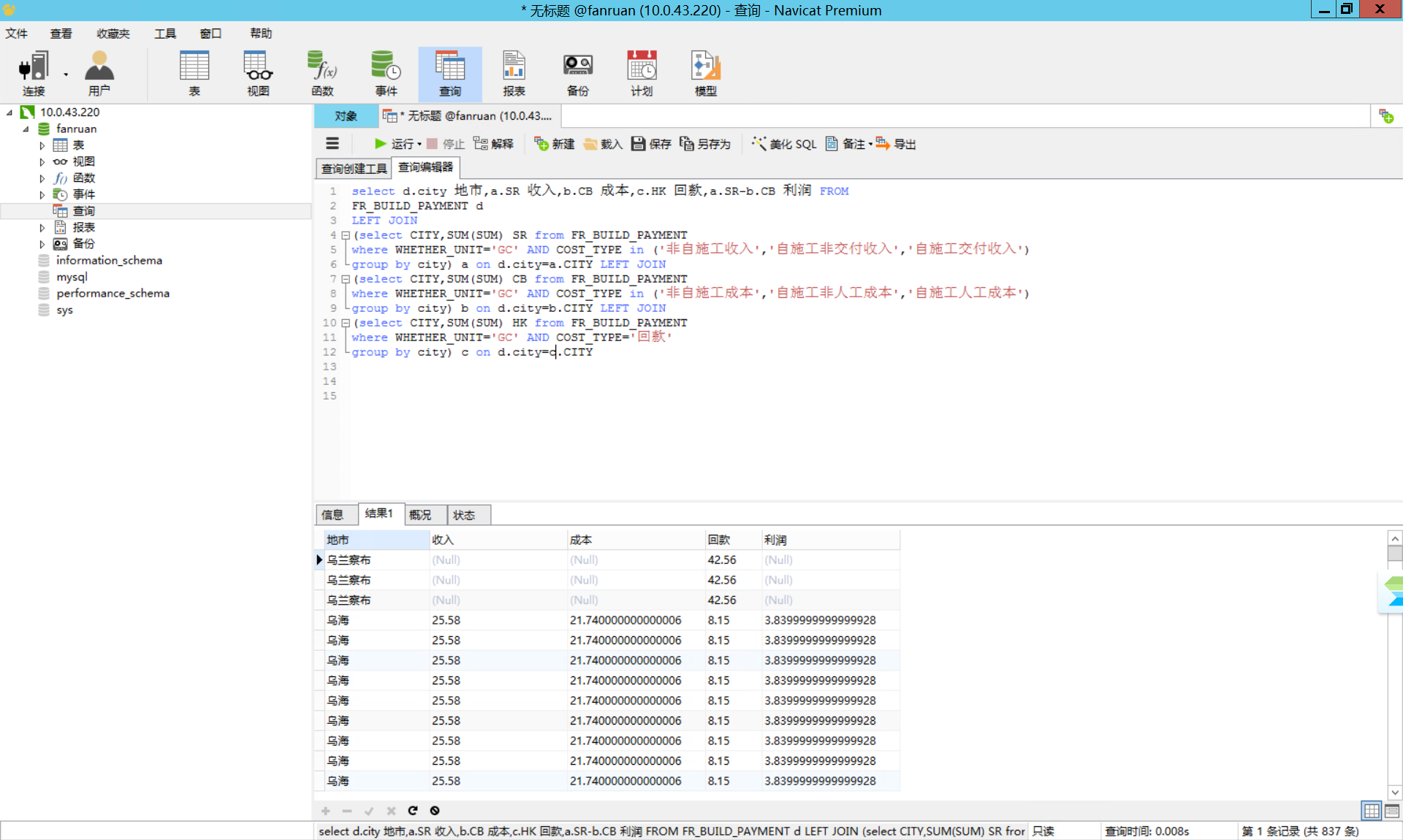
Task: Open the 计划 schedule toolbar icon
Action: [642, 73]
